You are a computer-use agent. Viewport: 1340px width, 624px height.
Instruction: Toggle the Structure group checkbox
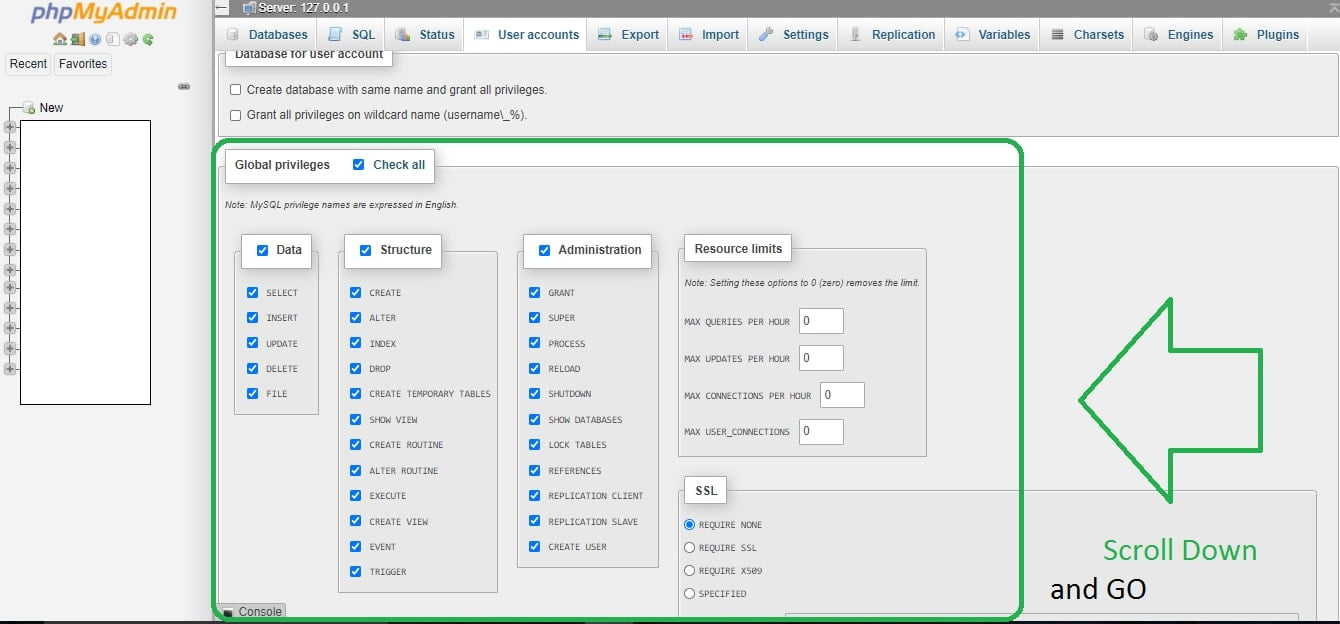pyautogui.click(x=366, y=250)
